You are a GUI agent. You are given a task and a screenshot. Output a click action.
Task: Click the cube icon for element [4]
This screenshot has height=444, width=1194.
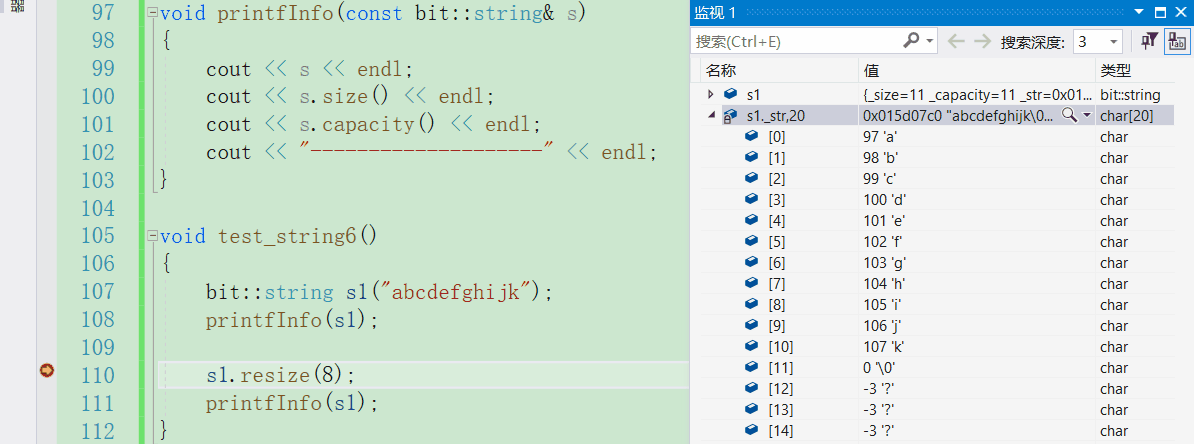click(x=752, y=221)
